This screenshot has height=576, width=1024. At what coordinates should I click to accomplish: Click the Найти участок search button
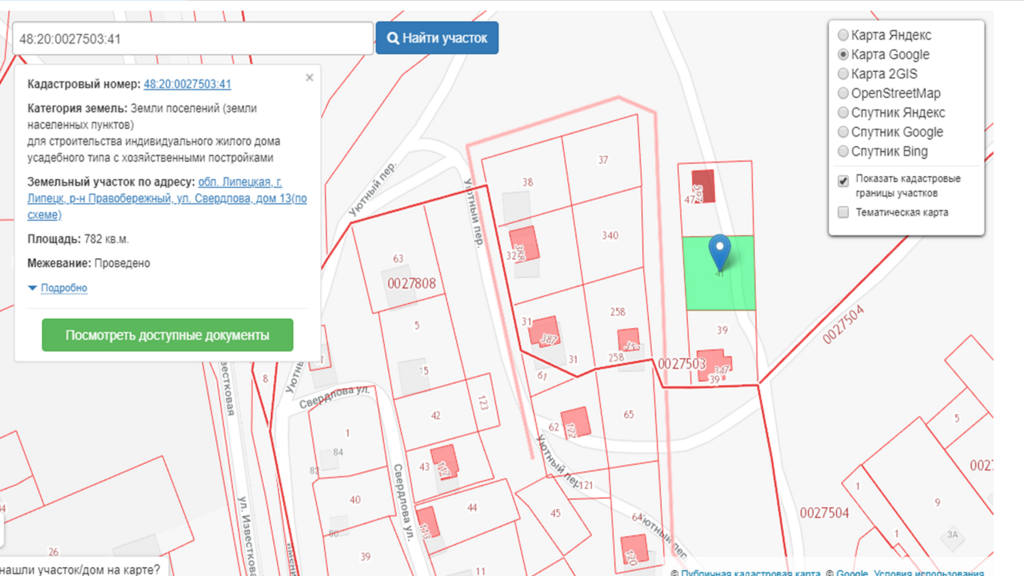(x=437, y=38)
